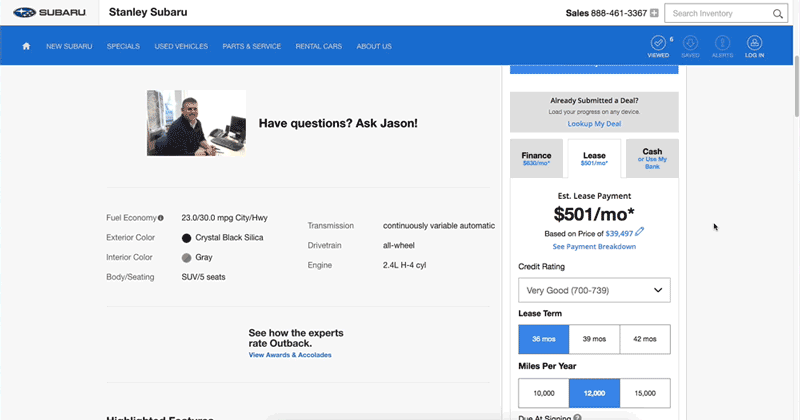The image size is (800, 420).
Task: Click the Due At Signing help icon
Action: 577,417
